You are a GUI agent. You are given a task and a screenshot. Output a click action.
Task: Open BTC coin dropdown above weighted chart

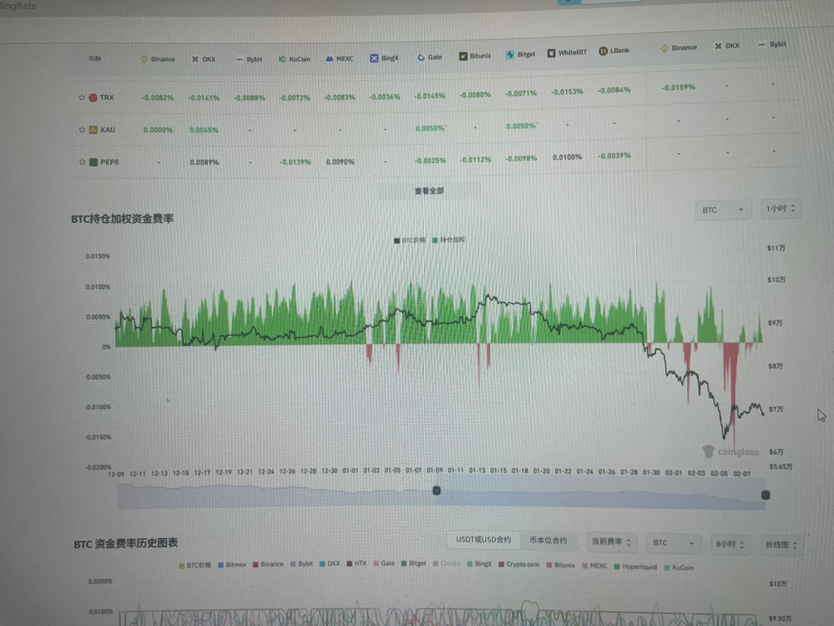click(723, 210)
